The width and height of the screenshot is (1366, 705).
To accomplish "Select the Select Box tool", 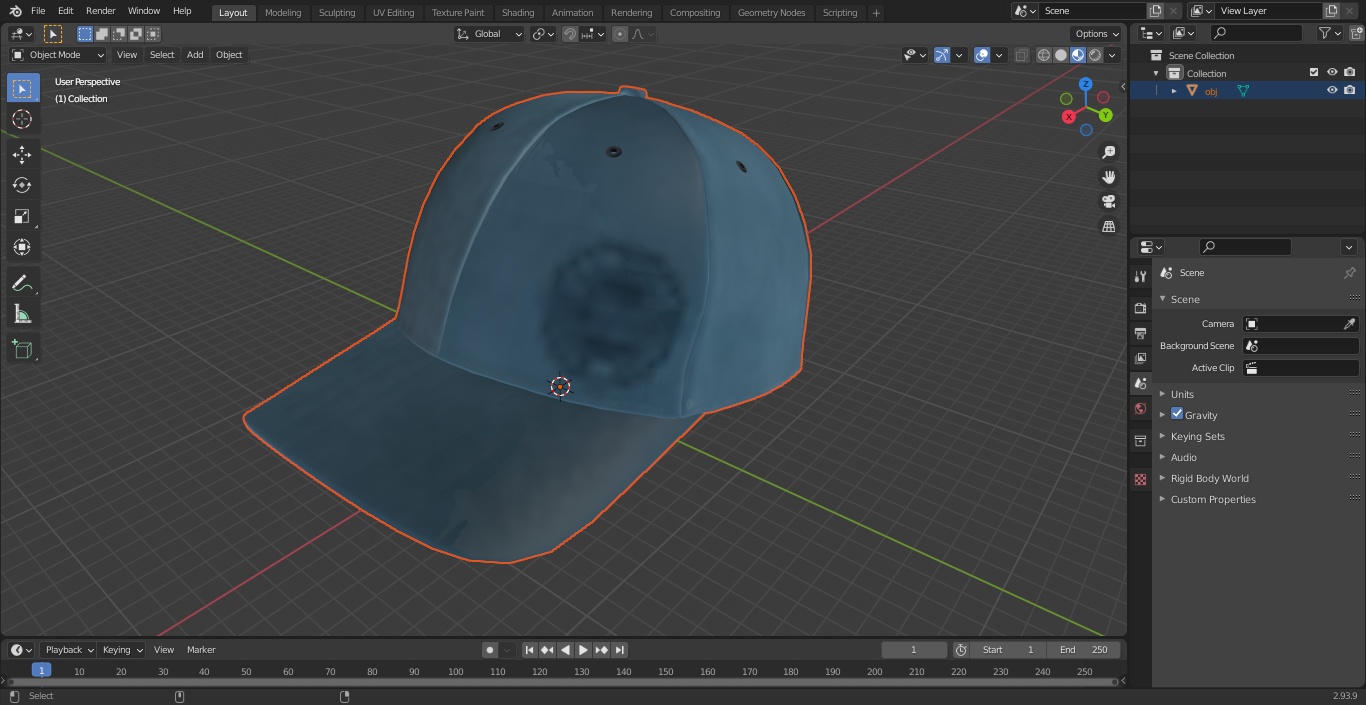I will click(22, 89).
